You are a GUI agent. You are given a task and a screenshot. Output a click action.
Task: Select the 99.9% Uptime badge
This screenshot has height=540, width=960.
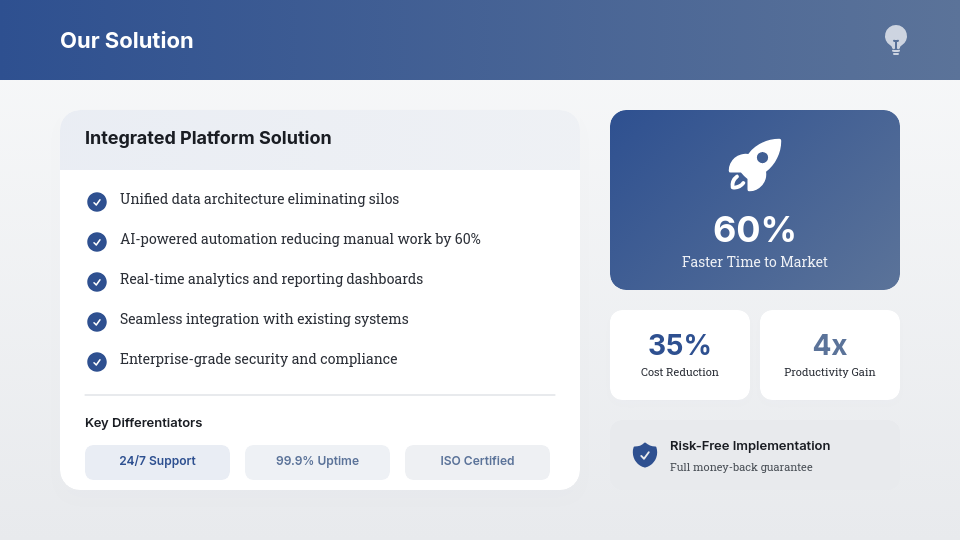coord(317,462)
